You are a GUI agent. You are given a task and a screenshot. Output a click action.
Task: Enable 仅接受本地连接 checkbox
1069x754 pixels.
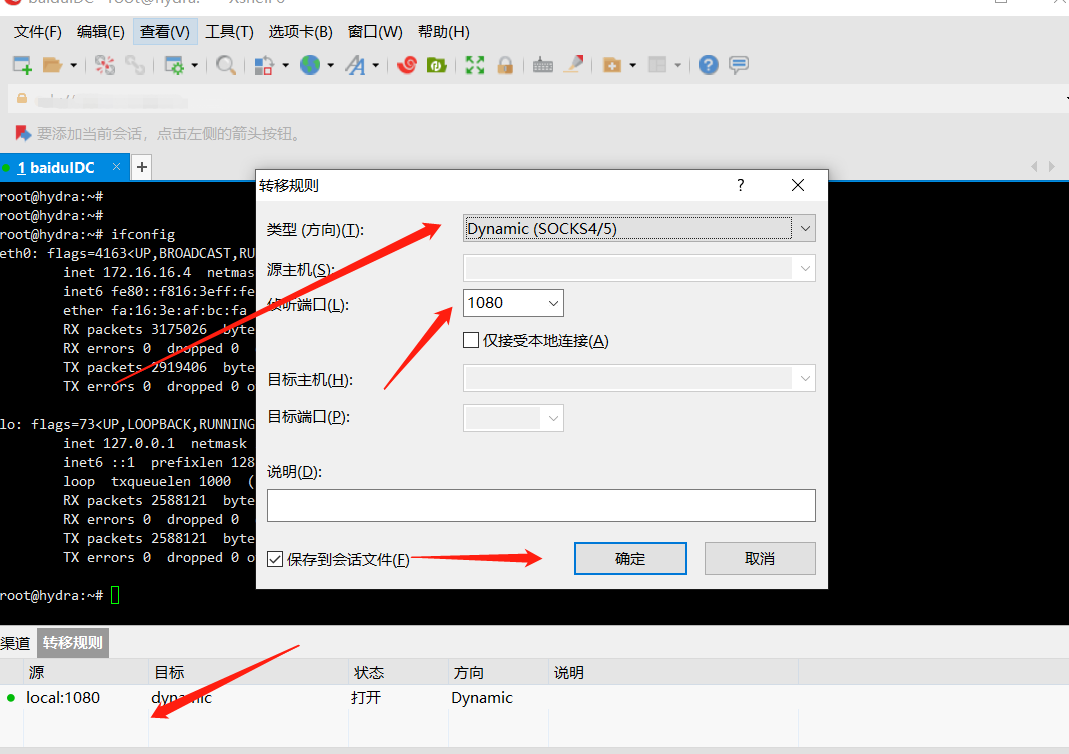(x=470, y=340)
